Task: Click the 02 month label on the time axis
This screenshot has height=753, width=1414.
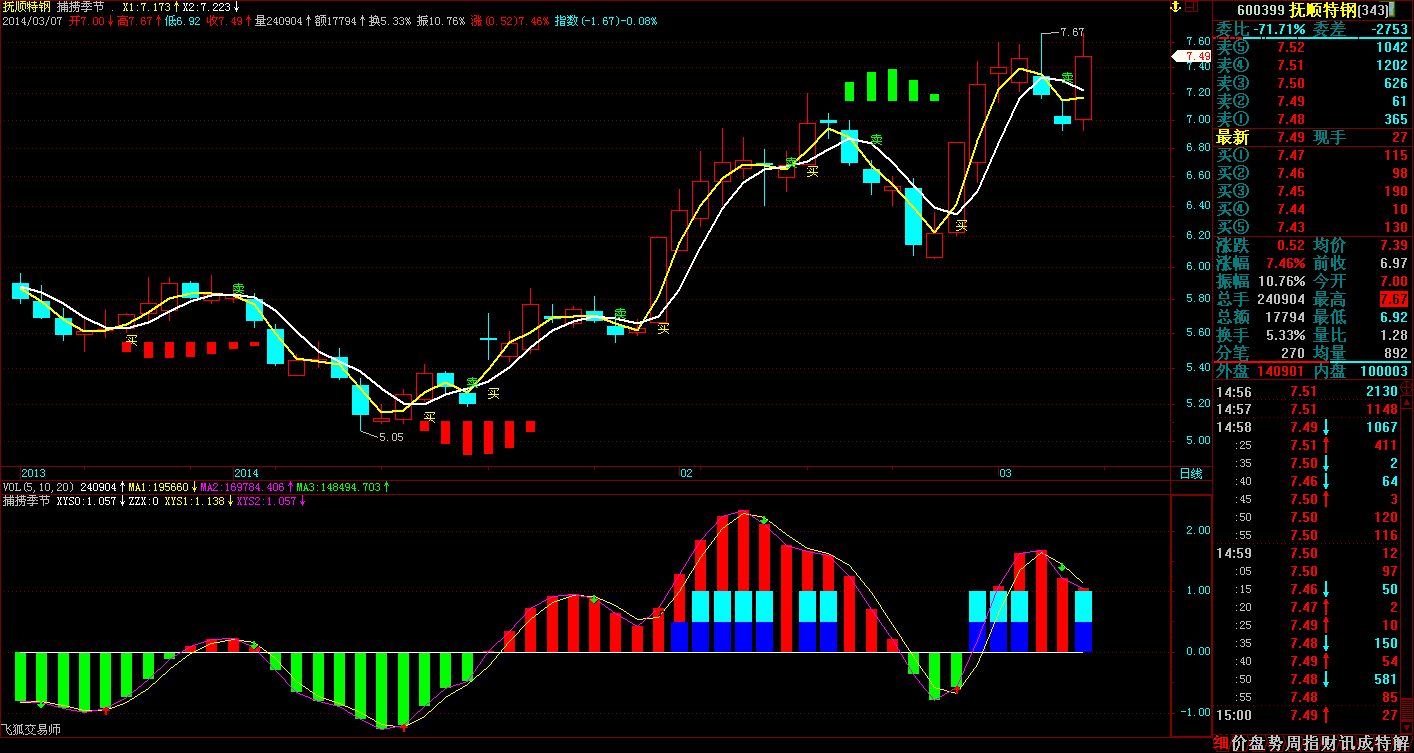Action: pos(686,473)
